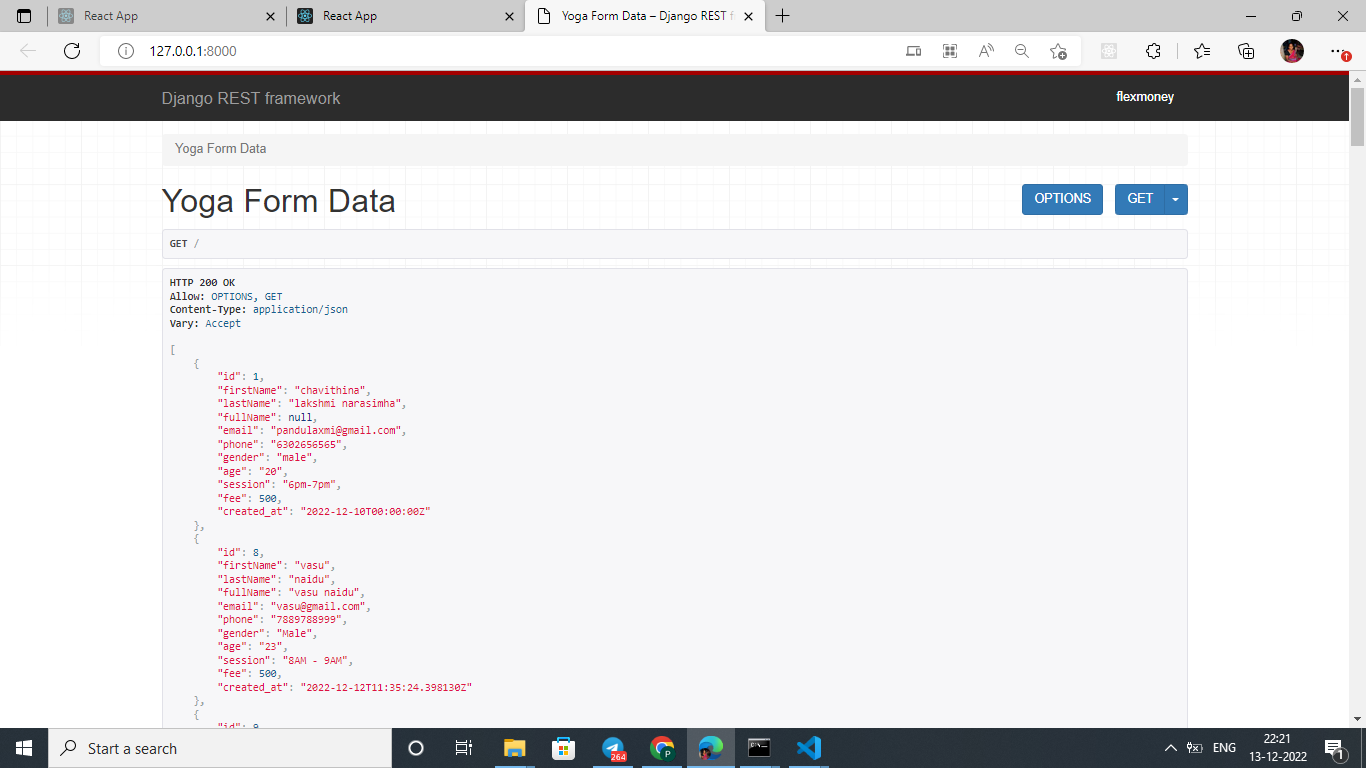Open the settings and more ellipsis menu
The image size is (1366, 768).
1337,51
